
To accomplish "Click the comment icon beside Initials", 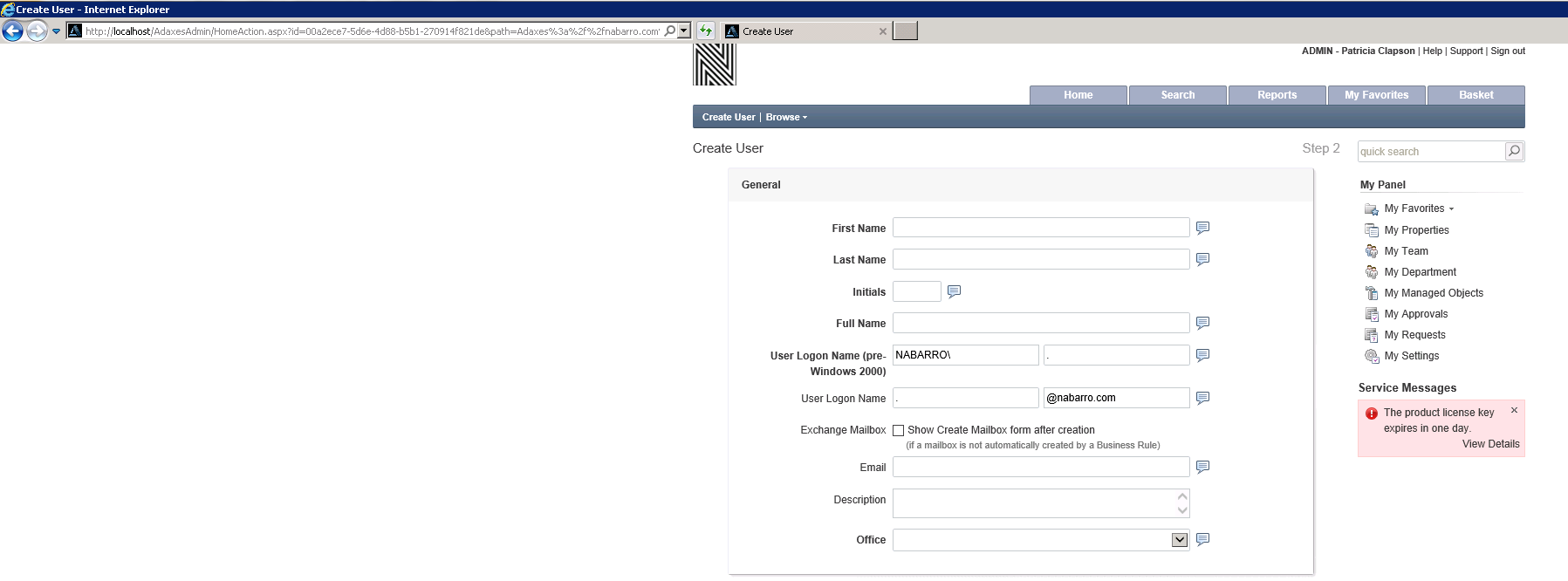I will (954, 291).
